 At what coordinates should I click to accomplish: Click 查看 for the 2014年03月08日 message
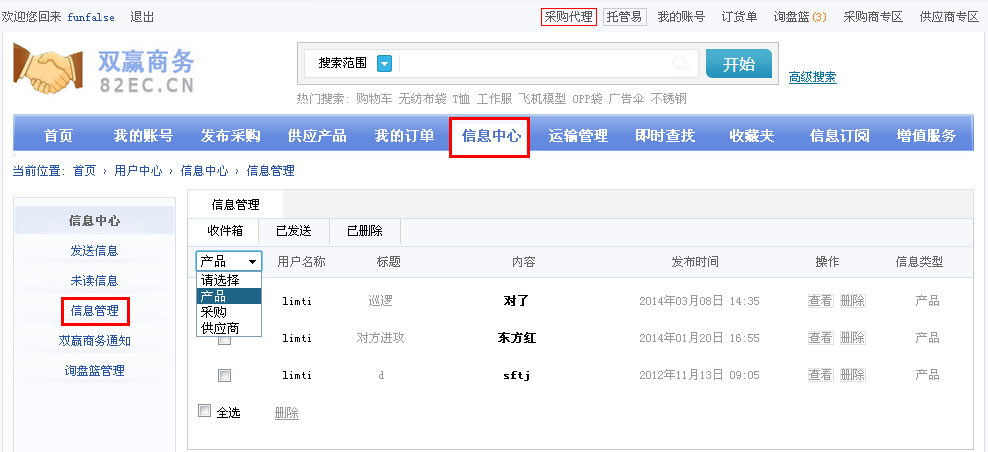pyautogui.click(x=820, y=301)
